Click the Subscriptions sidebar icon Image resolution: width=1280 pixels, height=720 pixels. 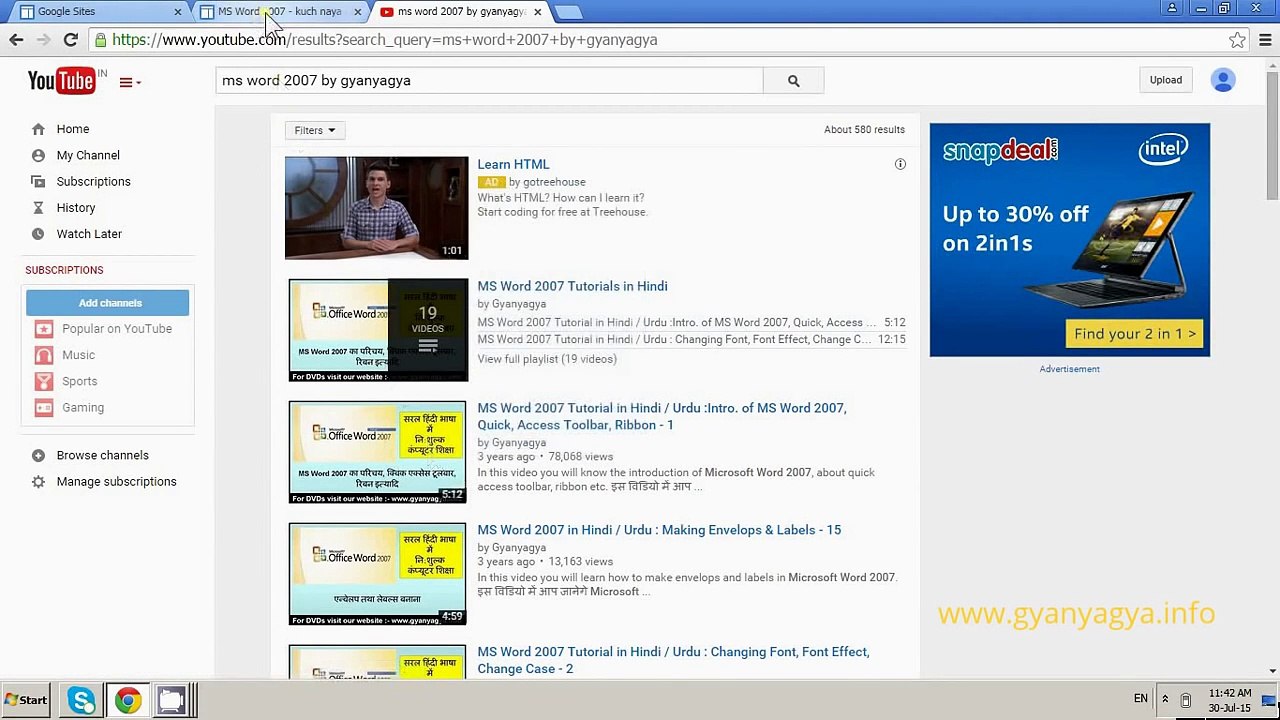38,181
